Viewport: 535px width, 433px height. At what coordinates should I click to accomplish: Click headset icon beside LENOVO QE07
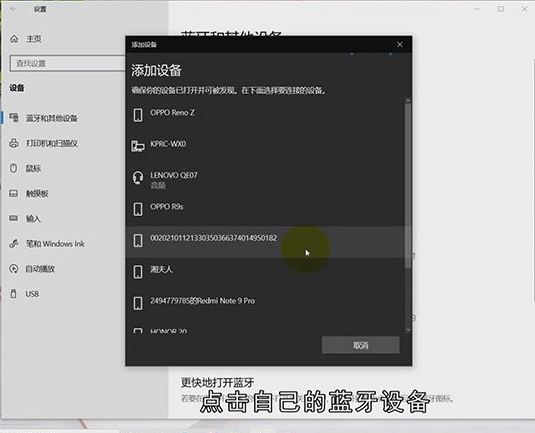138,178
